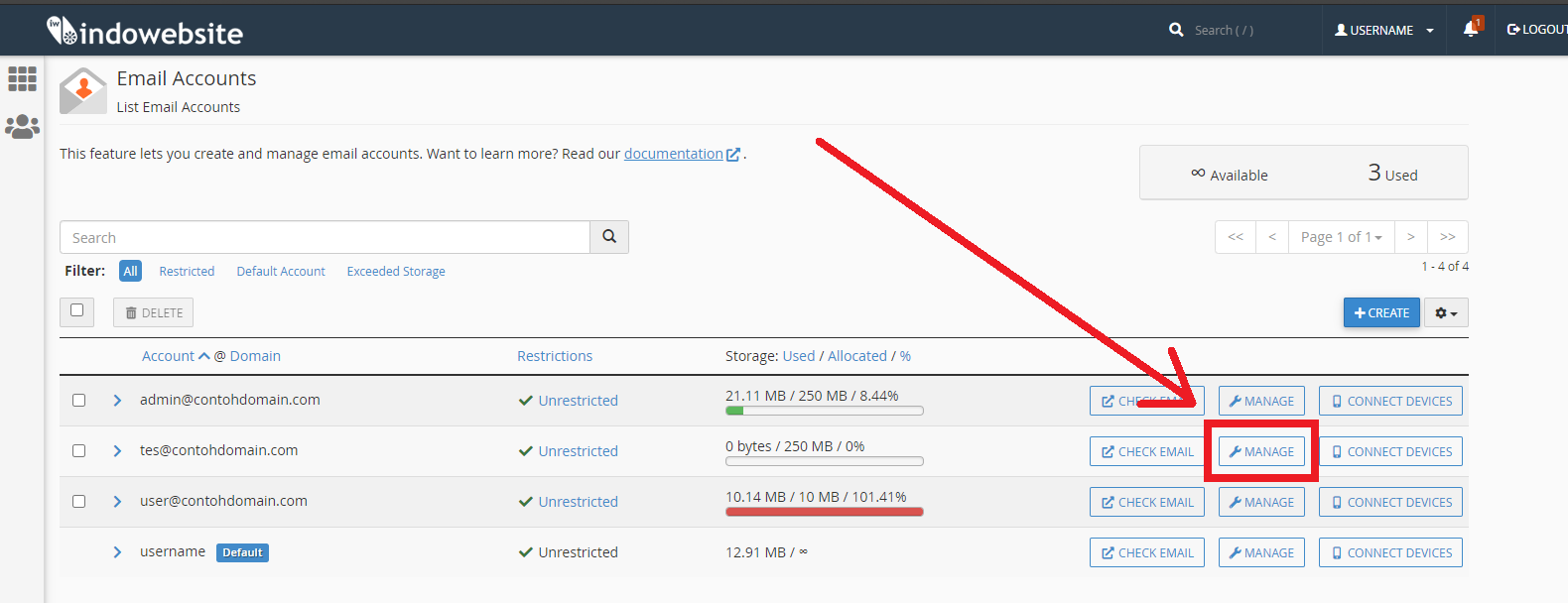Click the notifications bell icon
This screenshot has height=603, width=1568.
click(x=1471, y=29)
